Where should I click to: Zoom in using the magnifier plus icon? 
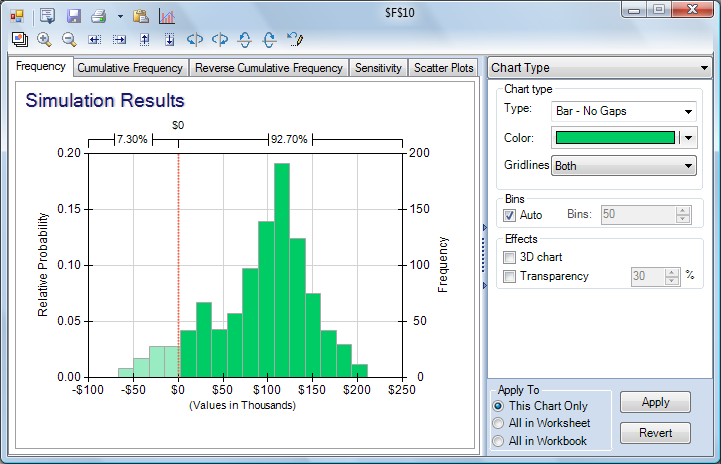[44, 39]
